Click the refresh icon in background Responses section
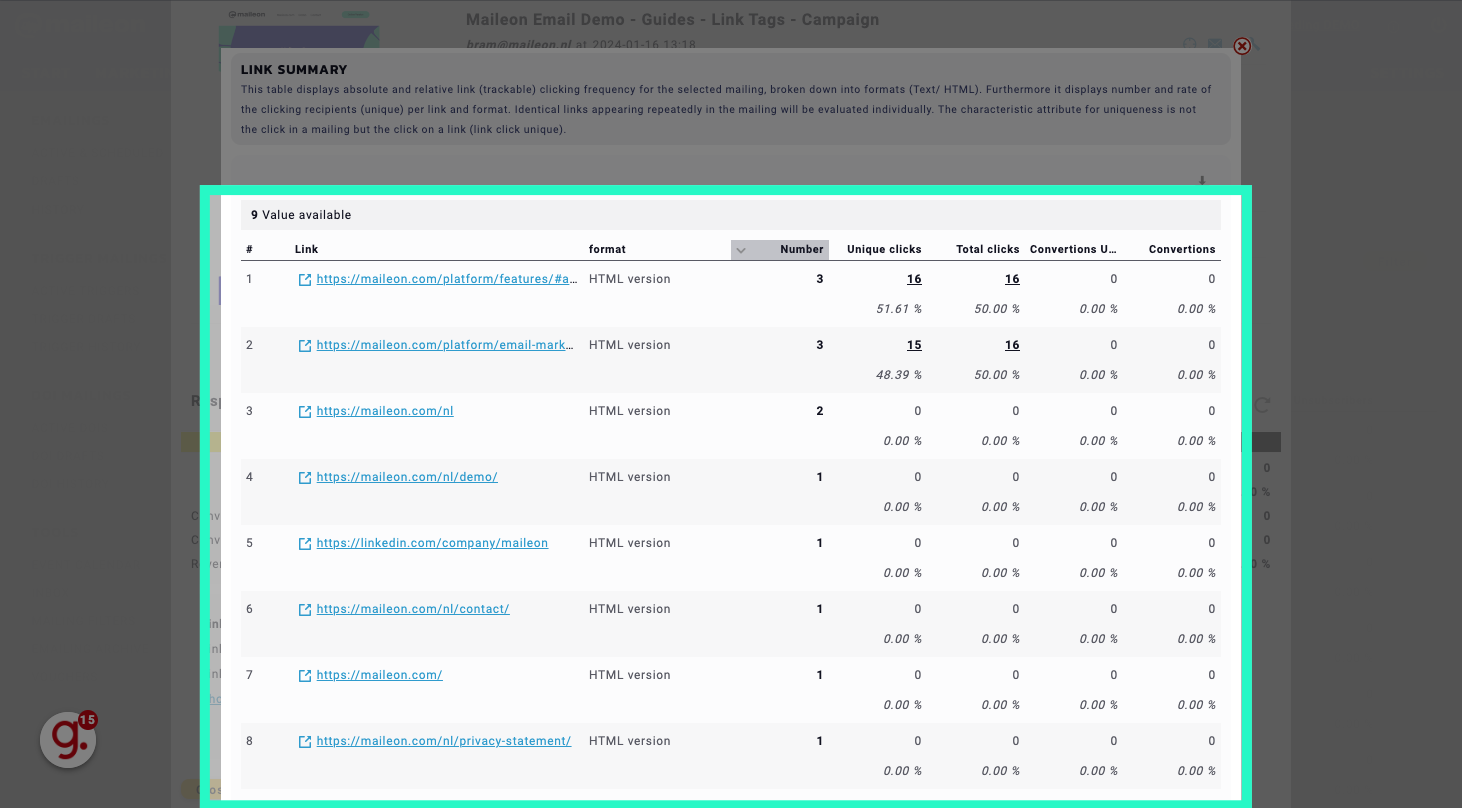This screenshot has width=1462, height=808. (1263, 405)
